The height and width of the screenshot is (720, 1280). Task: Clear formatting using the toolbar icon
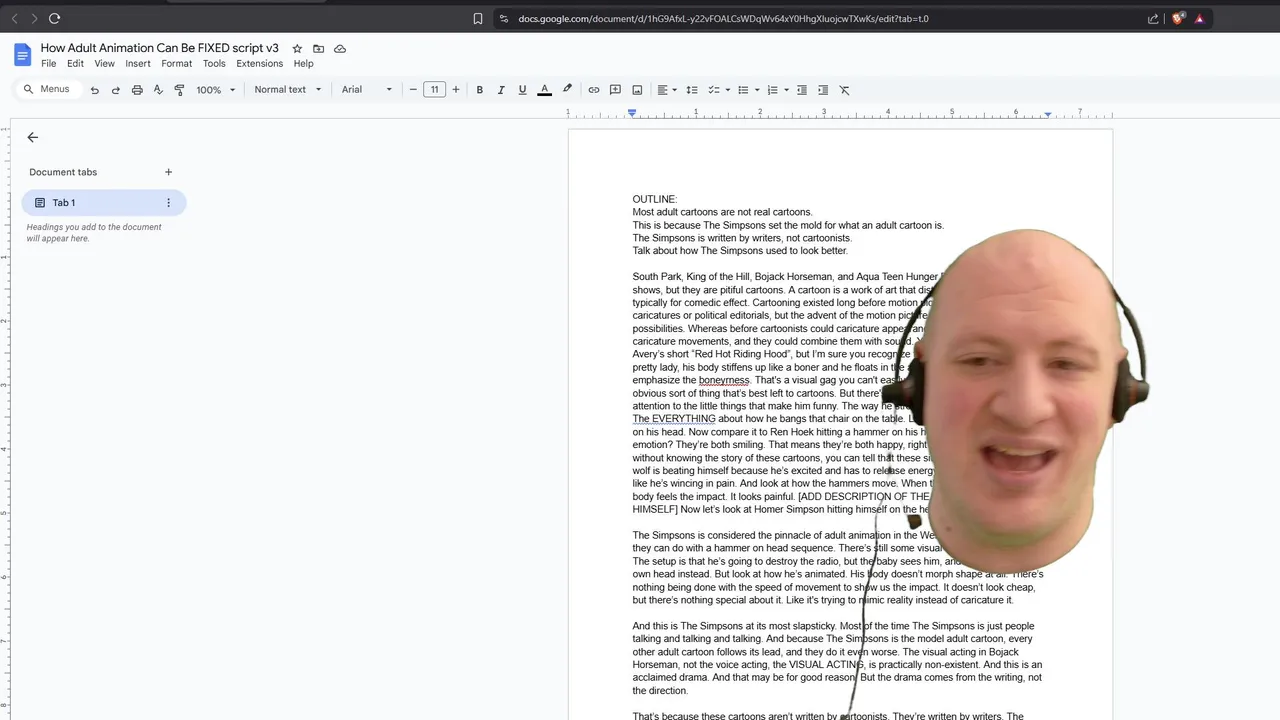(x=844, y=90)
